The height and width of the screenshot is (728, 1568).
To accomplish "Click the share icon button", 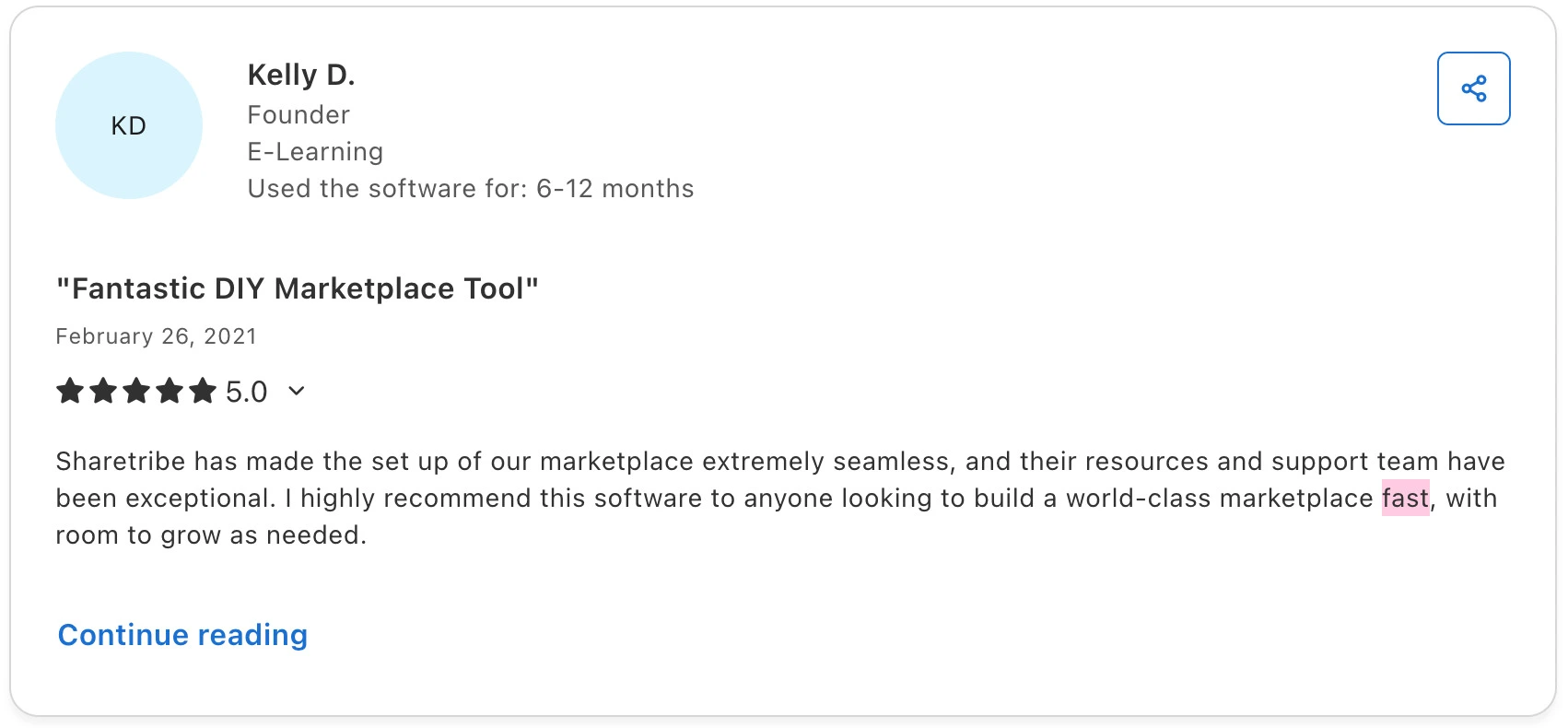I will (1473, 88).
